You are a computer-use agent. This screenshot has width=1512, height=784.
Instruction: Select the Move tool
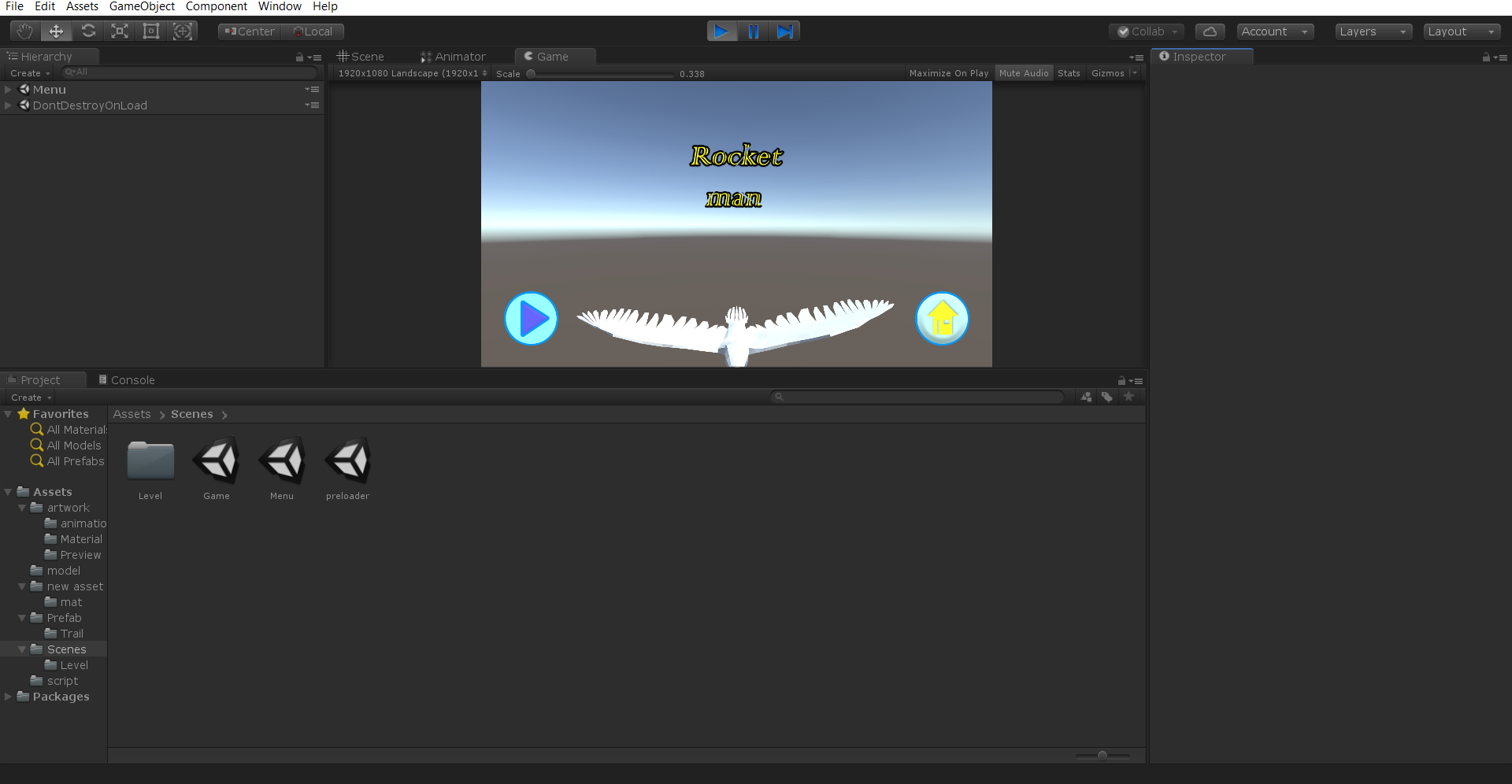55,31
